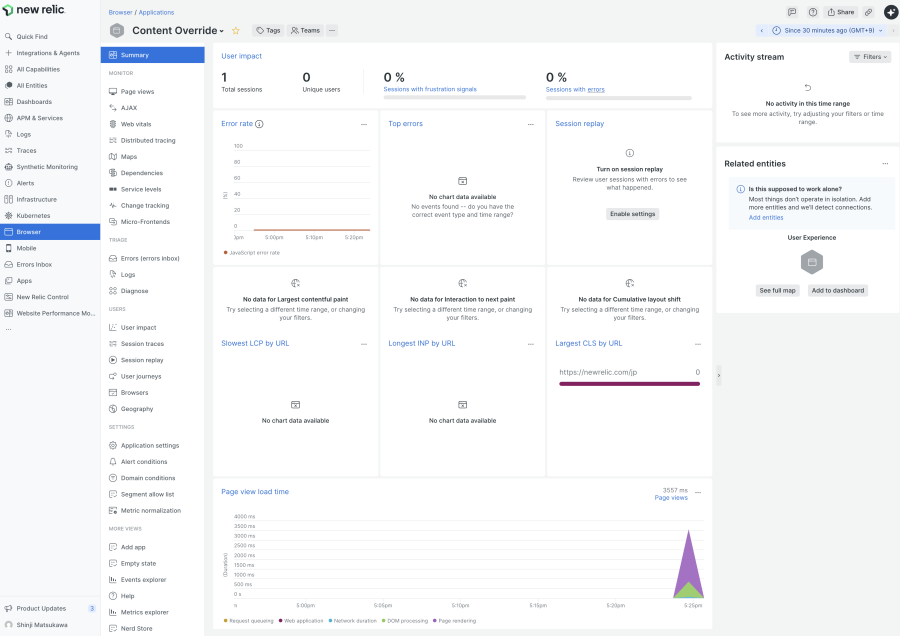
Task: Click the Tags button
Action: [x=268, y=30]
